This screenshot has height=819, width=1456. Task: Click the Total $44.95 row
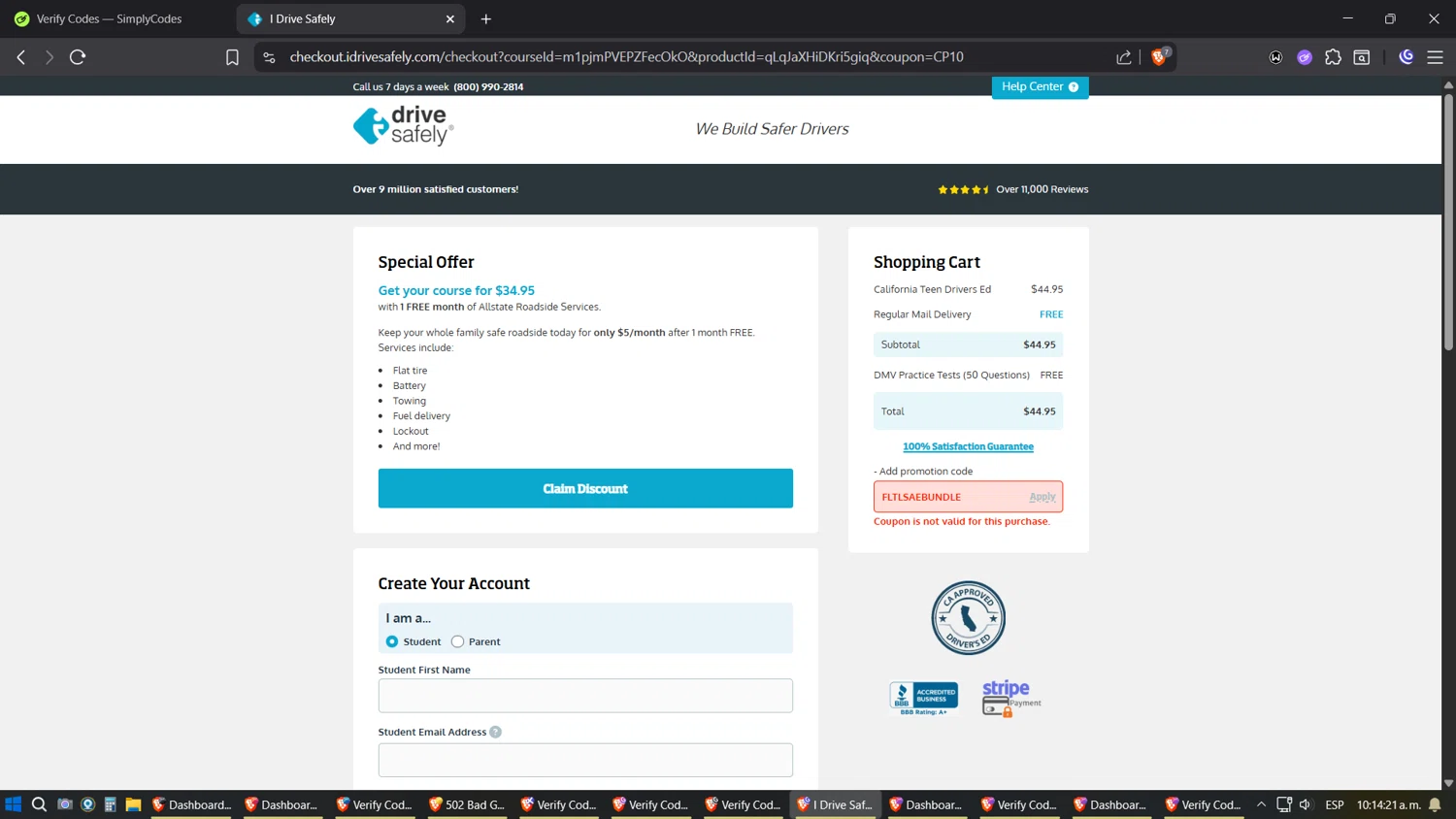click(968, 411)
